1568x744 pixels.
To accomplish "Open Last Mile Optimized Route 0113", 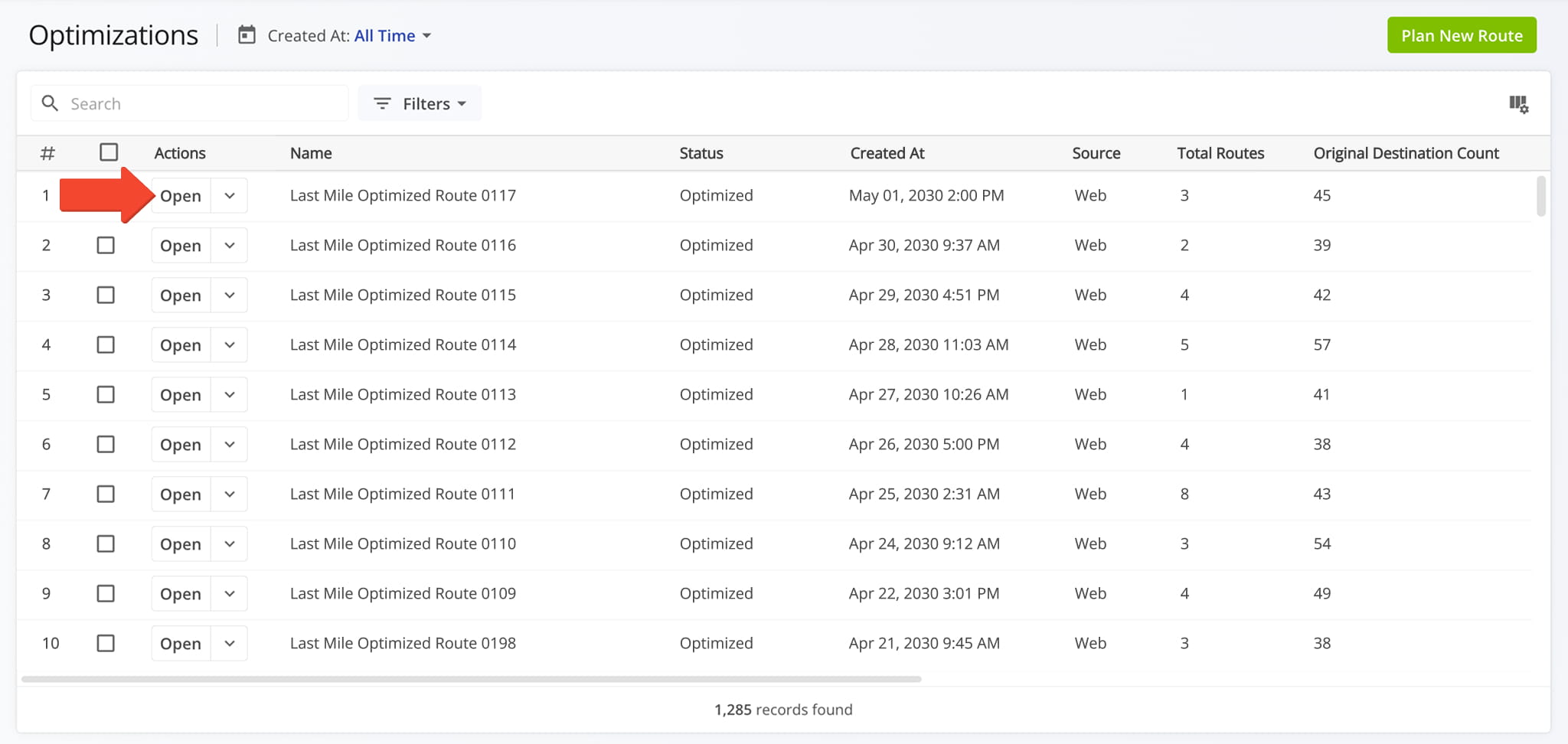I will 181,394.
